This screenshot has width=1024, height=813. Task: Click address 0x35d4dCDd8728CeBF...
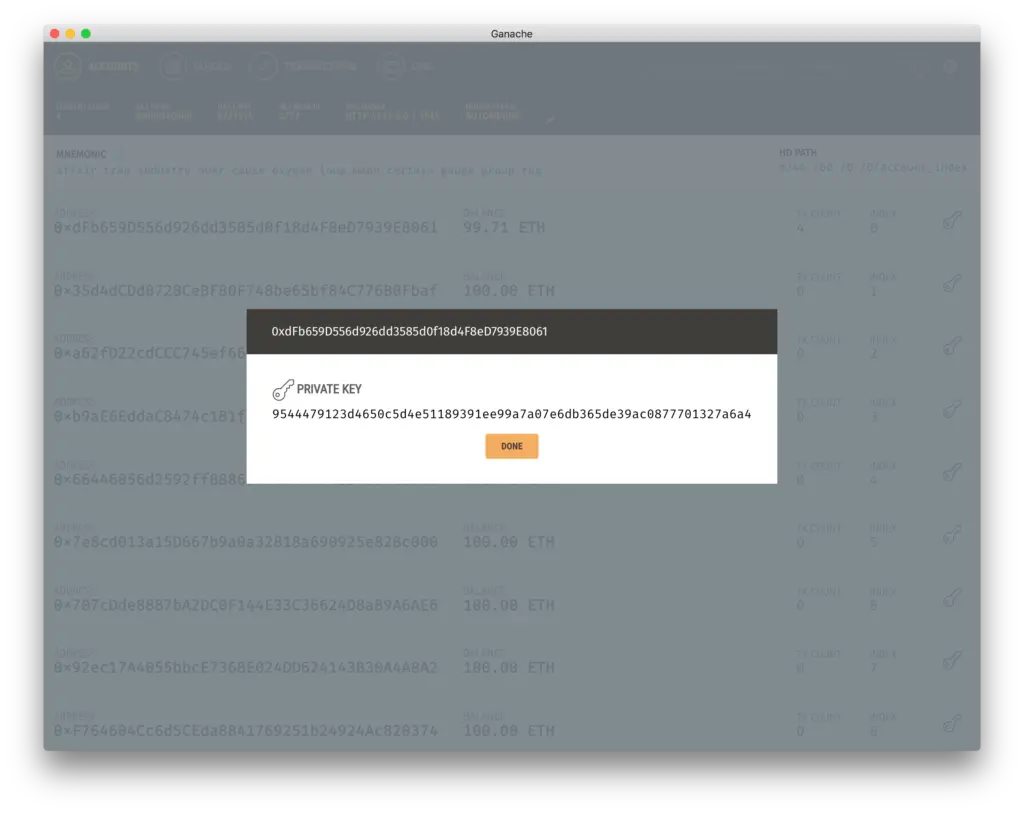(x=246, y=291)
